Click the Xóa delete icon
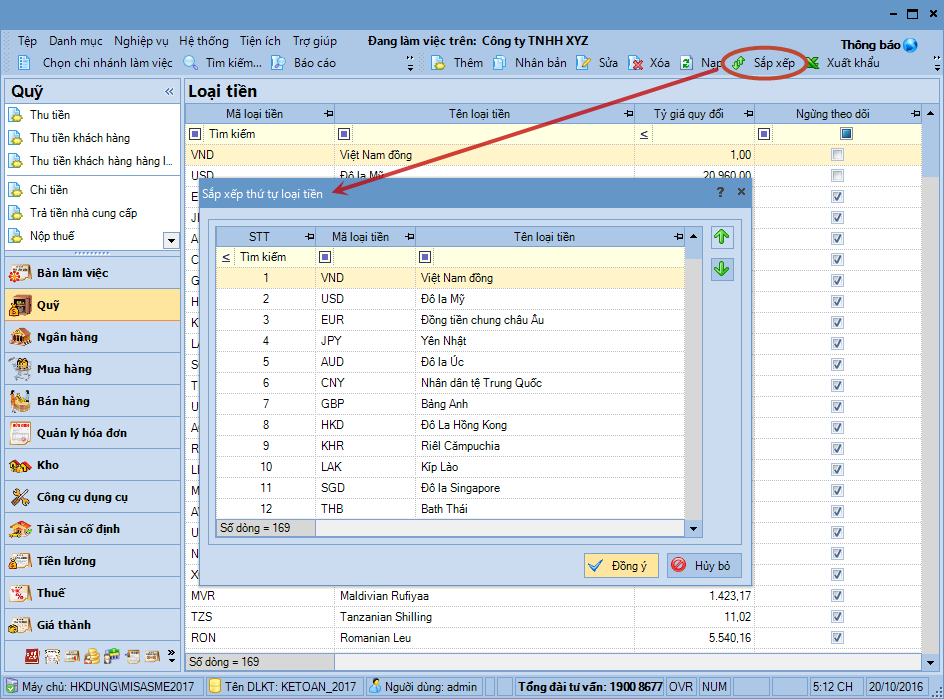The width and height of the screenshot is (944, 699). point(636,63)
